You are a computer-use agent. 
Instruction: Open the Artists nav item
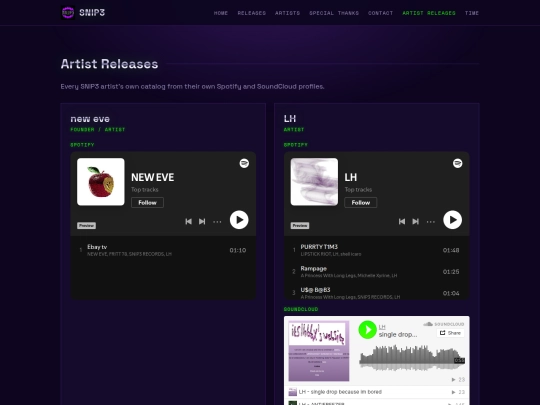click(x=288, y=13)
